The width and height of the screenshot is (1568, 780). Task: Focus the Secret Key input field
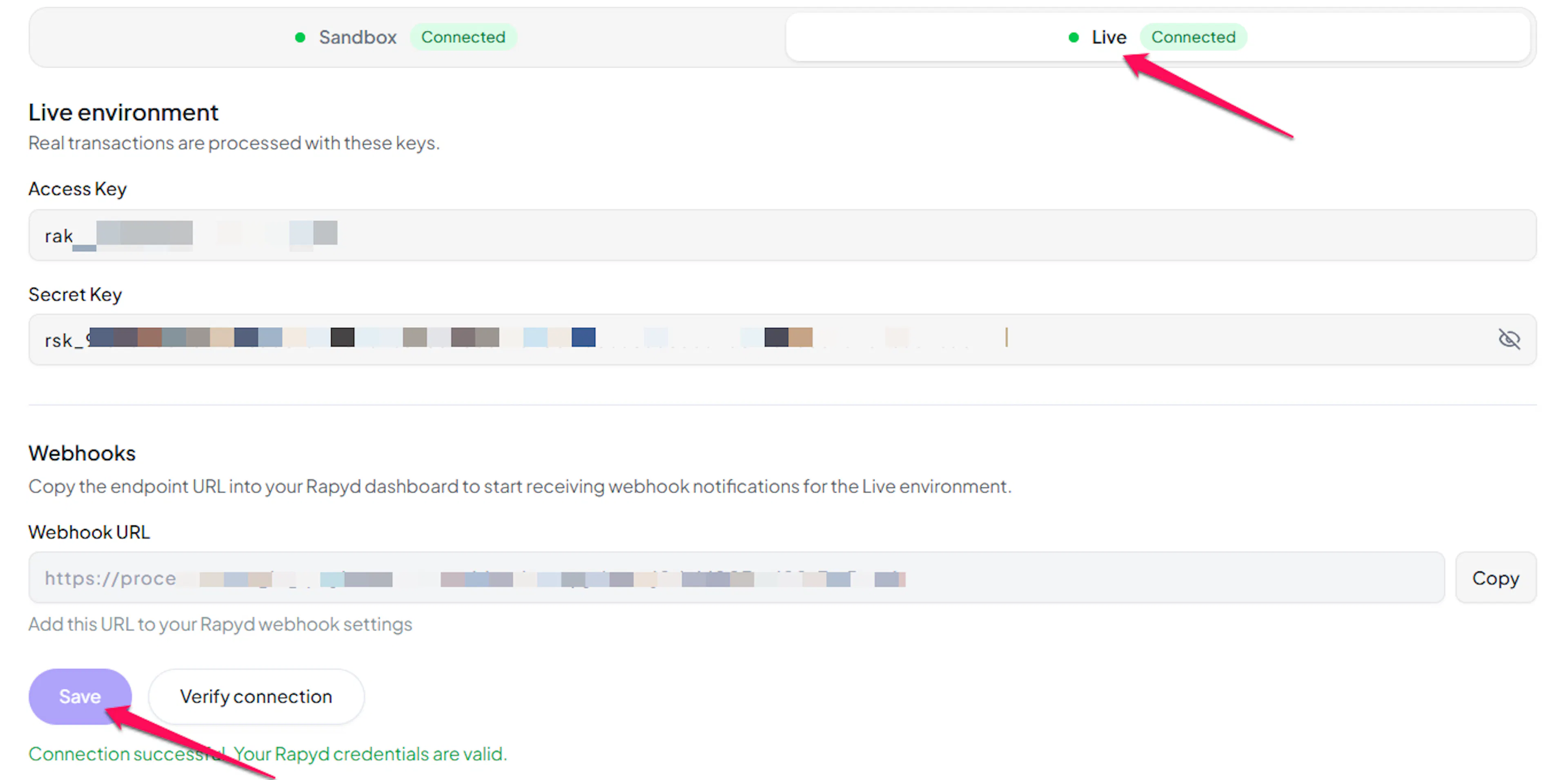782,340
